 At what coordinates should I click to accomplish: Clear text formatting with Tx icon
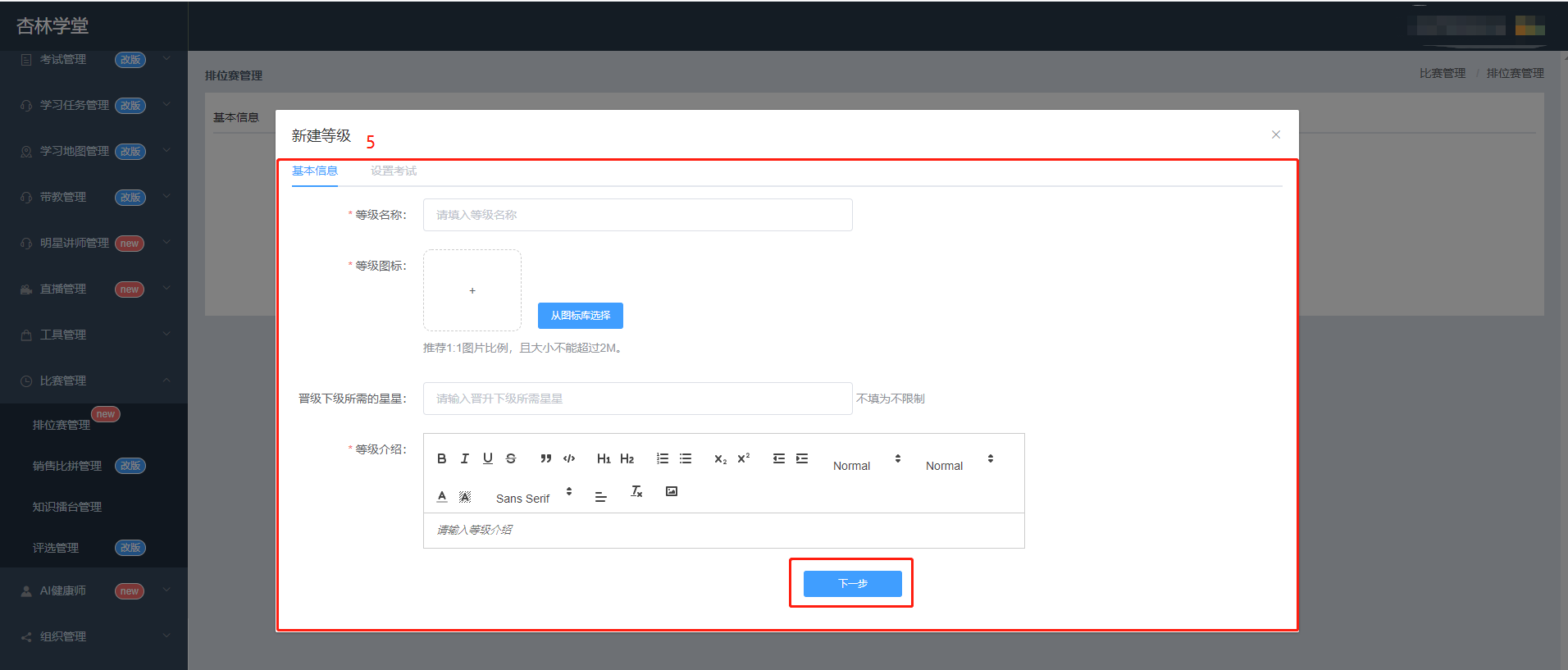click(x=636, y=491)
